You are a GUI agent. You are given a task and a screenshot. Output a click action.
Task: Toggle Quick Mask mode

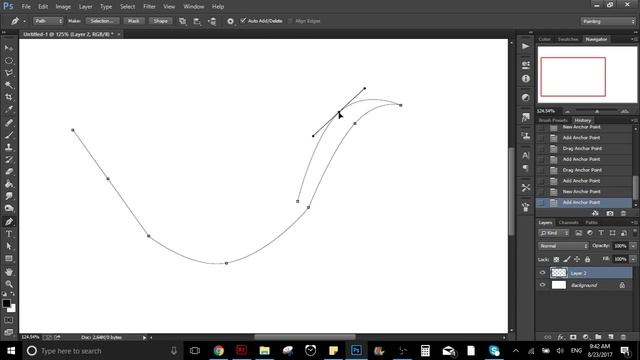point(9,320)
